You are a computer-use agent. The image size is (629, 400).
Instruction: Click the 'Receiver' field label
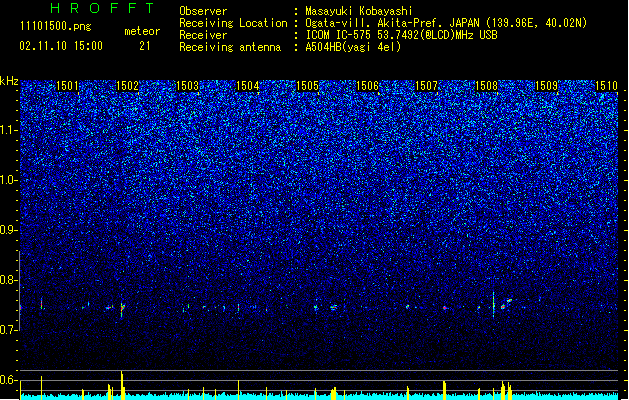click(203, 35)
